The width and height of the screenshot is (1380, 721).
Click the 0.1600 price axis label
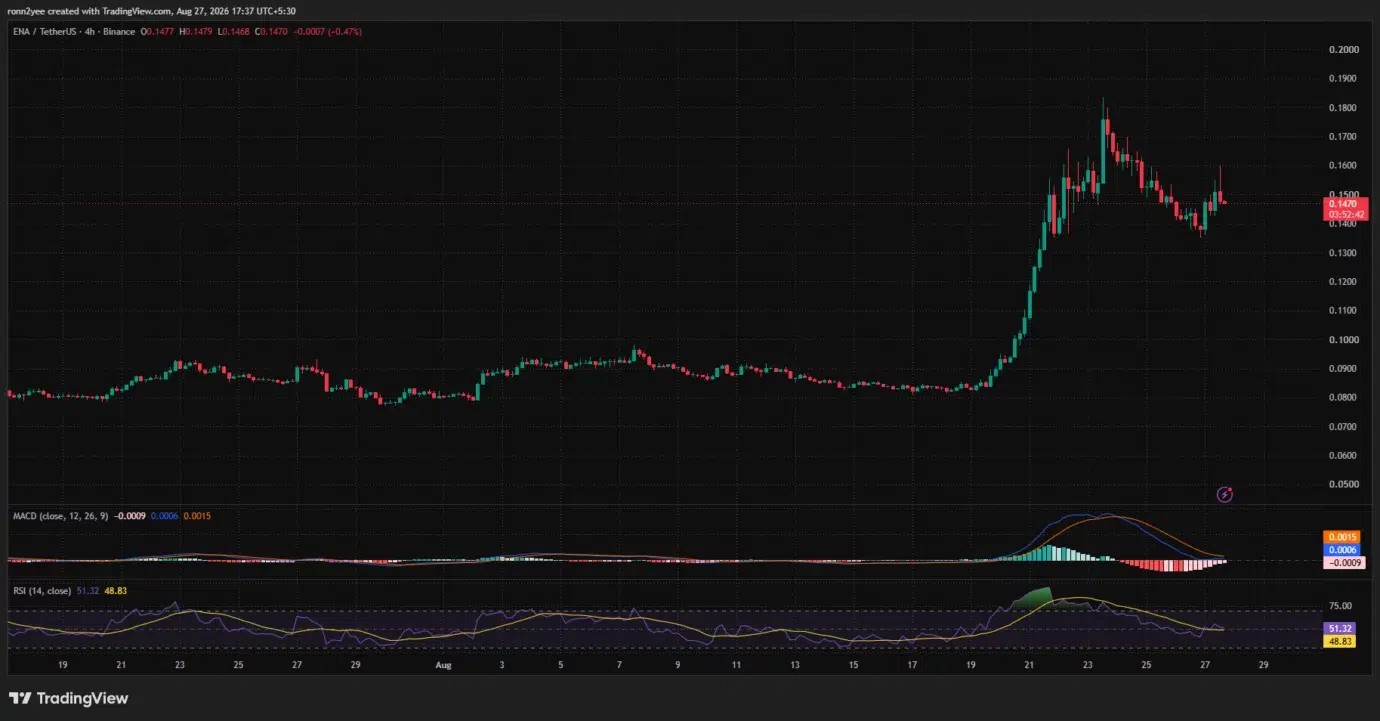point(1343,166)
